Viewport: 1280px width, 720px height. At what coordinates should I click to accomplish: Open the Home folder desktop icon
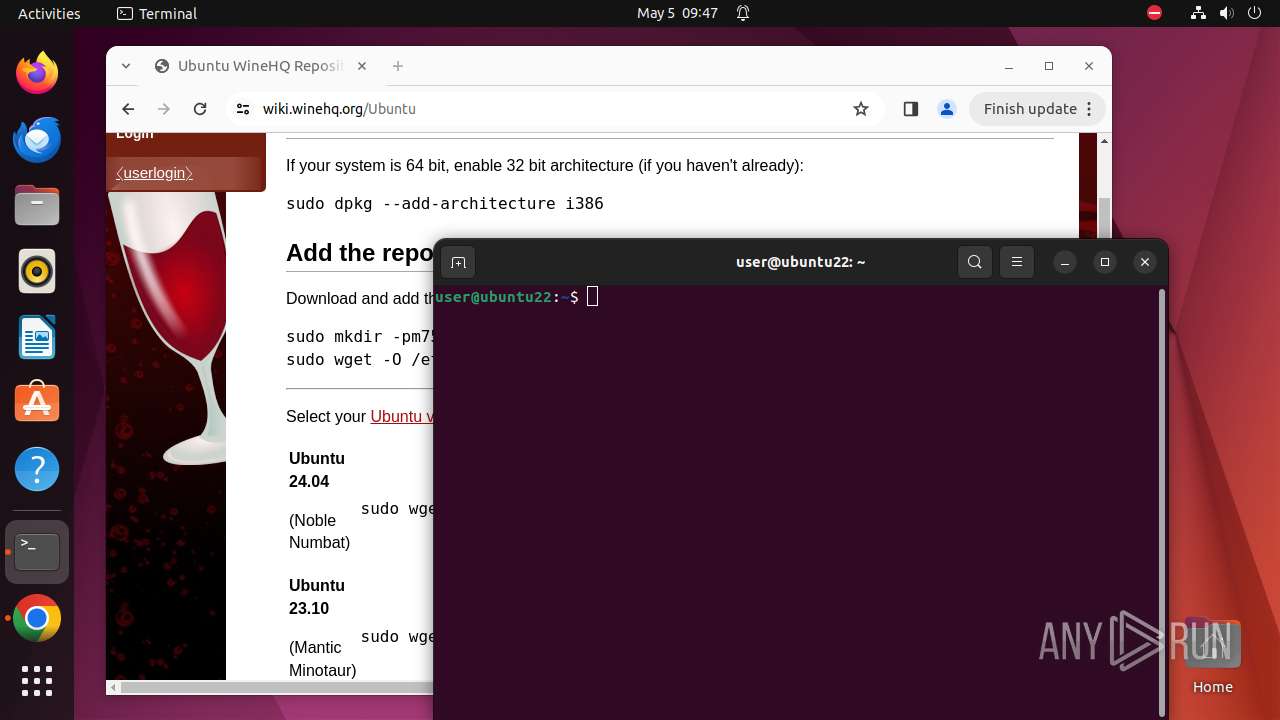coord(1212,657)
